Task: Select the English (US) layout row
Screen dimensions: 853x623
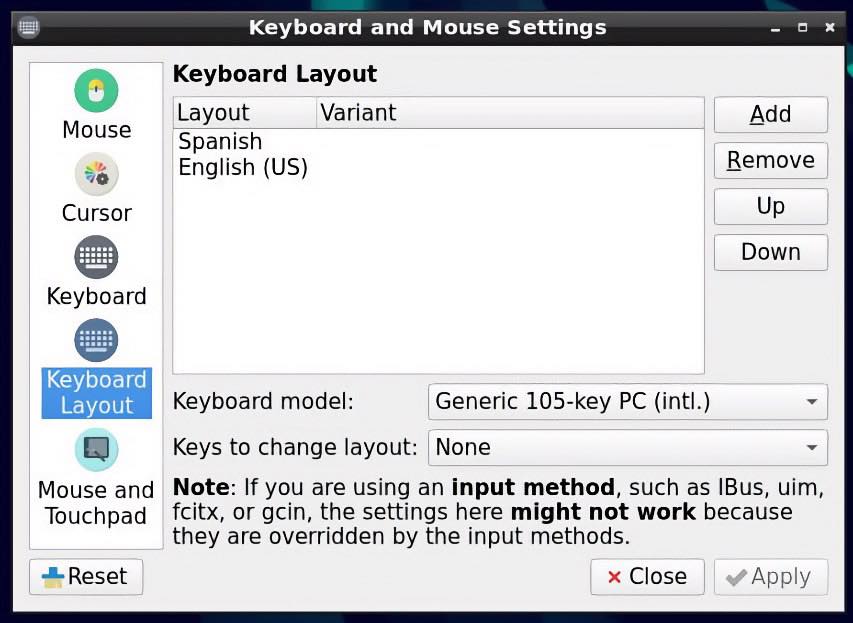Action: [x=438, y=167]
